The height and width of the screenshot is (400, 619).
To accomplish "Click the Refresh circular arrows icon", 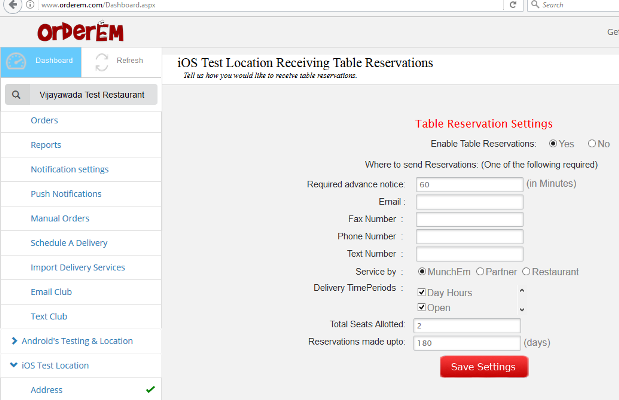I will [101, 61].
